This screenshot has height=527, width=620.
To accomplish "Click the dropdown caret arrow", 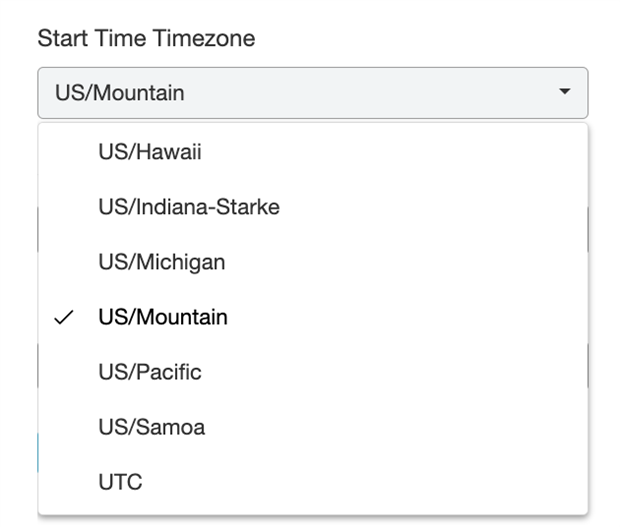I will [564, 92].
